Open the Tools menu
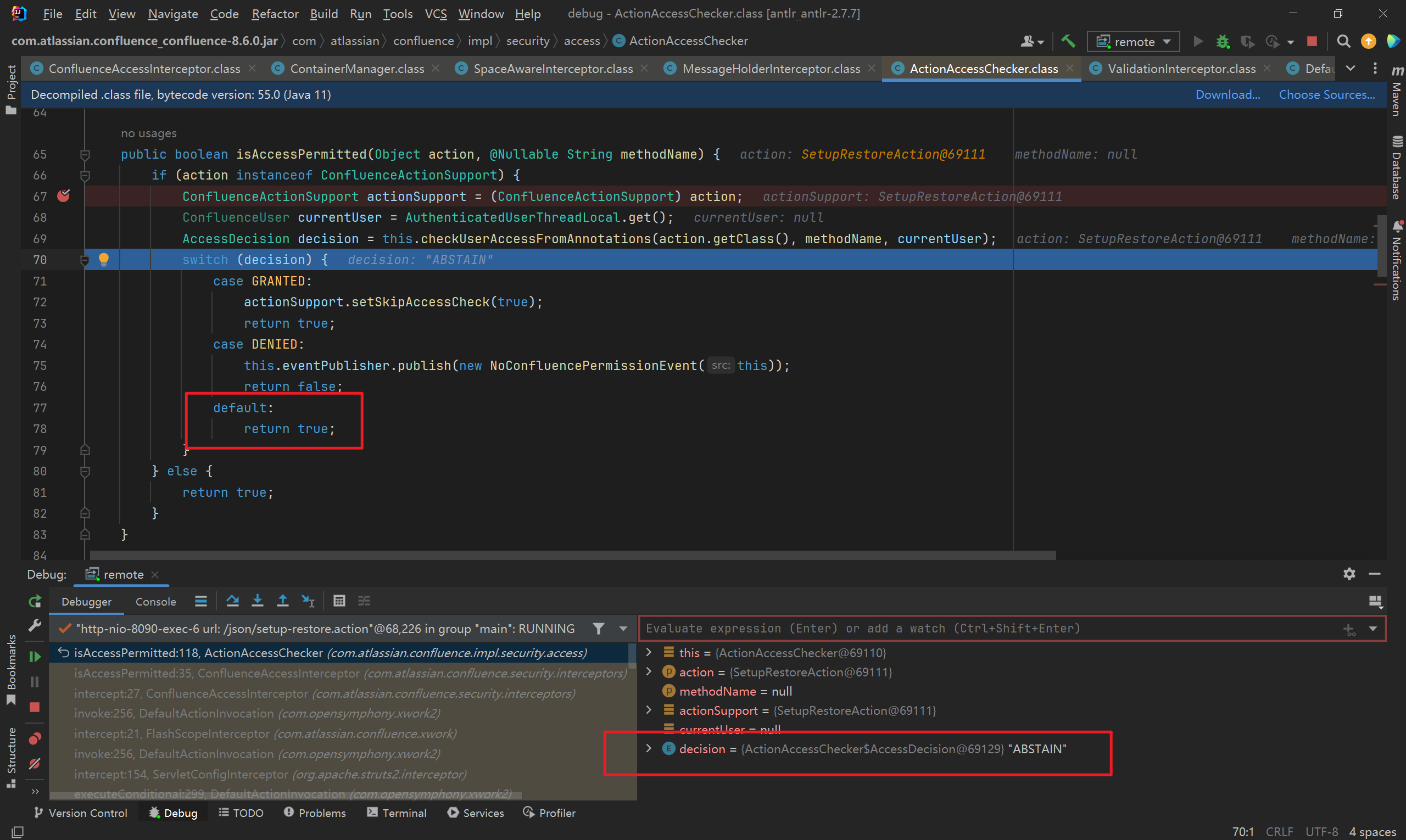This screenshot has height=840, width=1406. click(x=398, y=14)
